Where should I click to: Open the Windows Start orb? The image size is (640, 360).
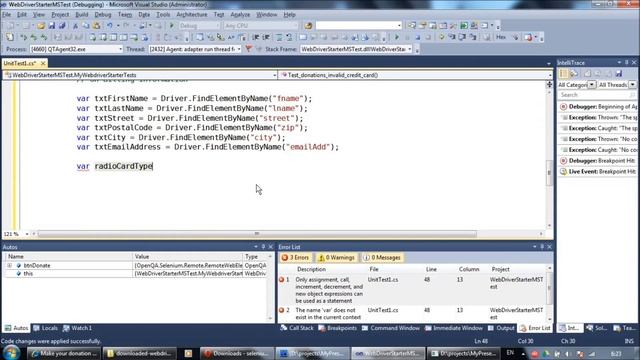(x=11, y=353)
